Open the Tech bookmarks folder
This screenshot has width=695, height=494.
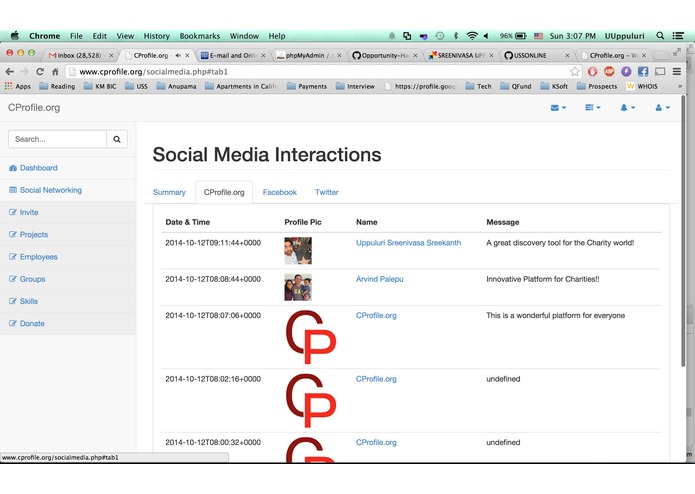pos(479,86)
